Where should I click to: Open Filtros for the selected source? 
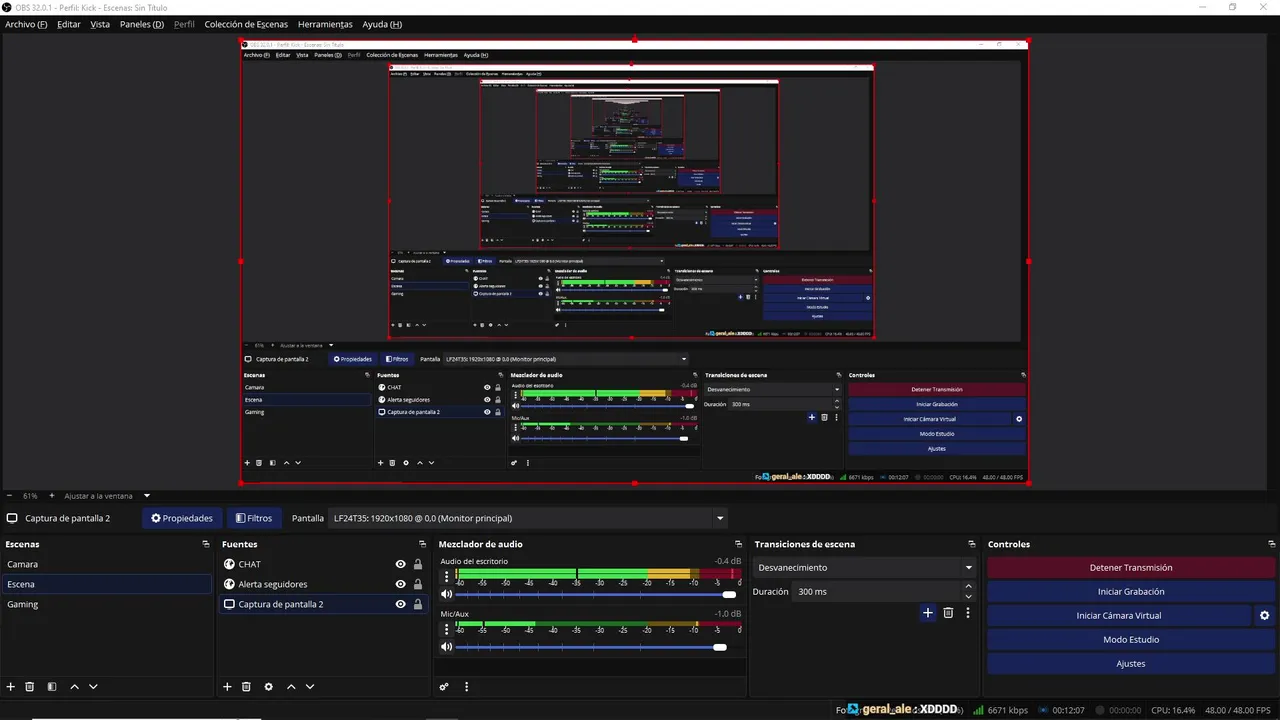click(x=253, y=518)
